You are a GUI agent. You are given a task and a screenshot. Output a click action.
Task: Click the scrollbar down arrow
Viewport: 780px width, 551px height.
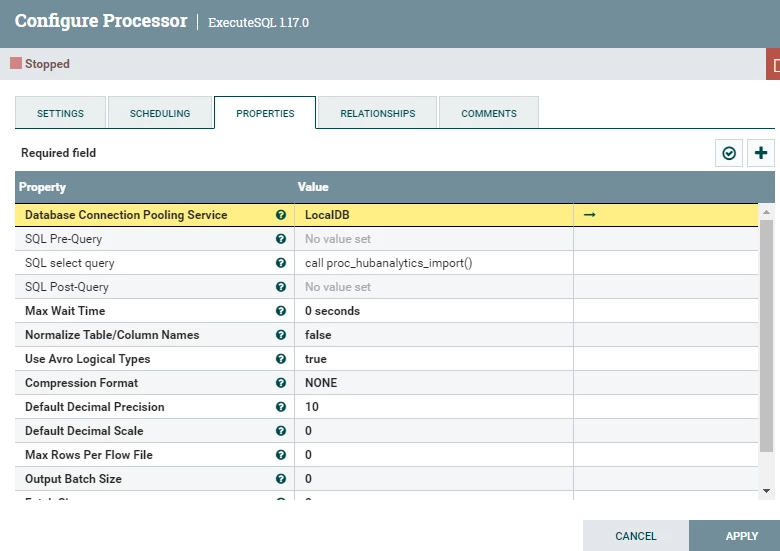click(767, 491)
